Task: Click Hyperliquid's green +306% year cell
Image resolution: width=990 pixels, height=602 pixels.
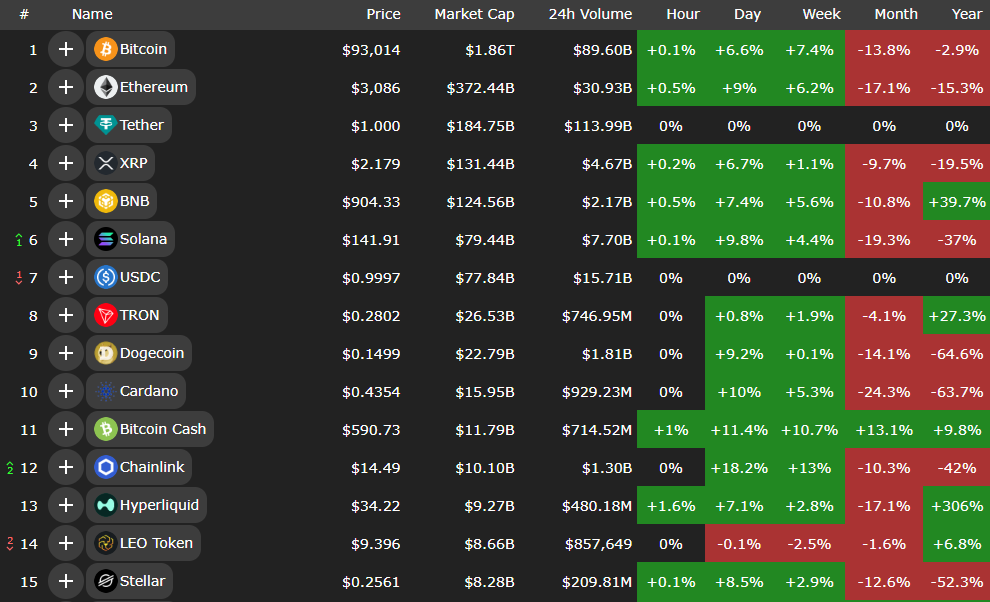Action: click(x=956, y=505)
